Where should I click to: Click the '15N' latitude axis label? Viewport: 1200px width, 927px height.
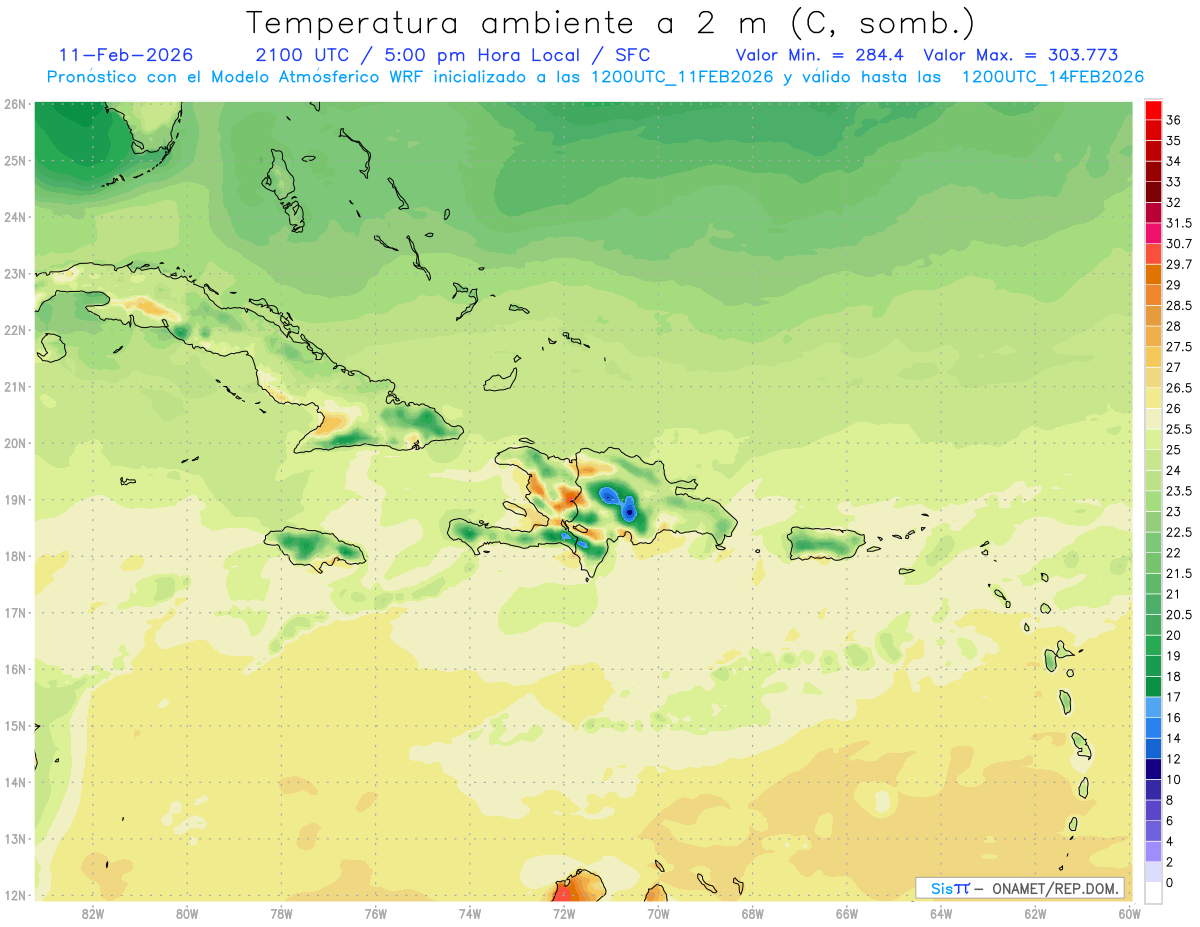click(14, 725)
